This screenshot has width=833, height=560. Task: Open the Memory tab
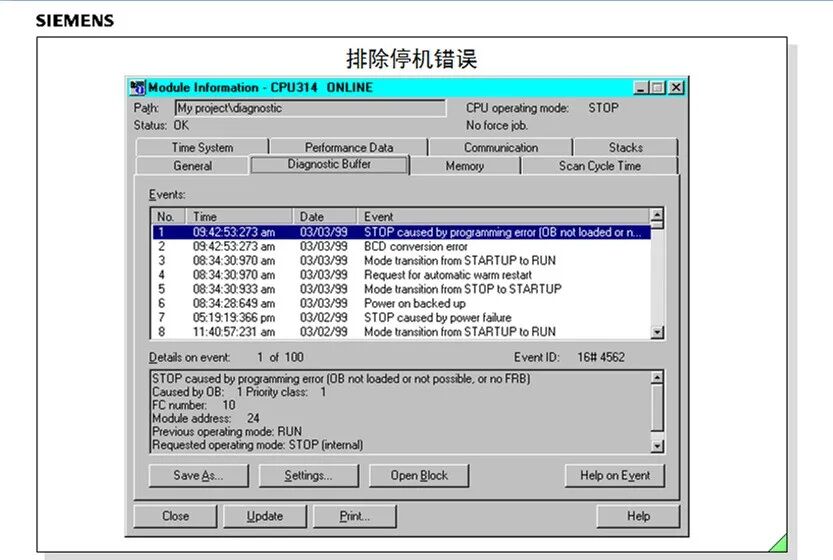[465, 166]
